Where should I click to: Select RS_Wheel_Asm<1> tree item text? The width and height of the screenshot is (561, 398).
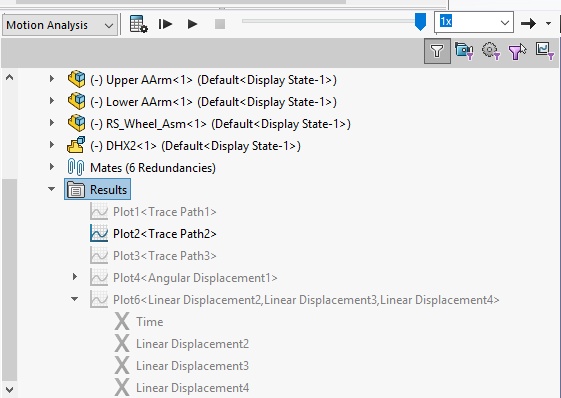(220, 124)
